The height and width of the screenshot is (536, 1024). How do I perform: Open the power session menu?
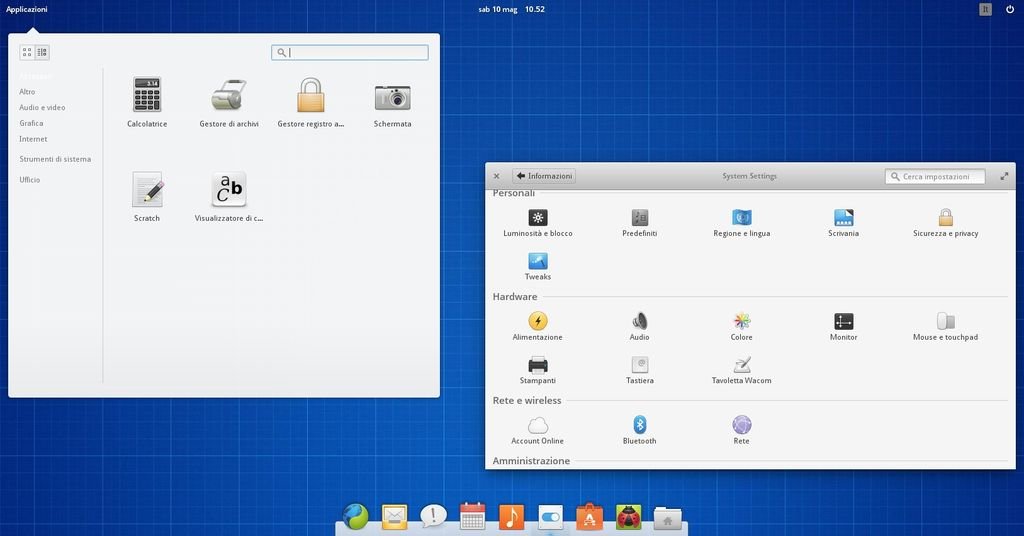tap(1009, 9)
